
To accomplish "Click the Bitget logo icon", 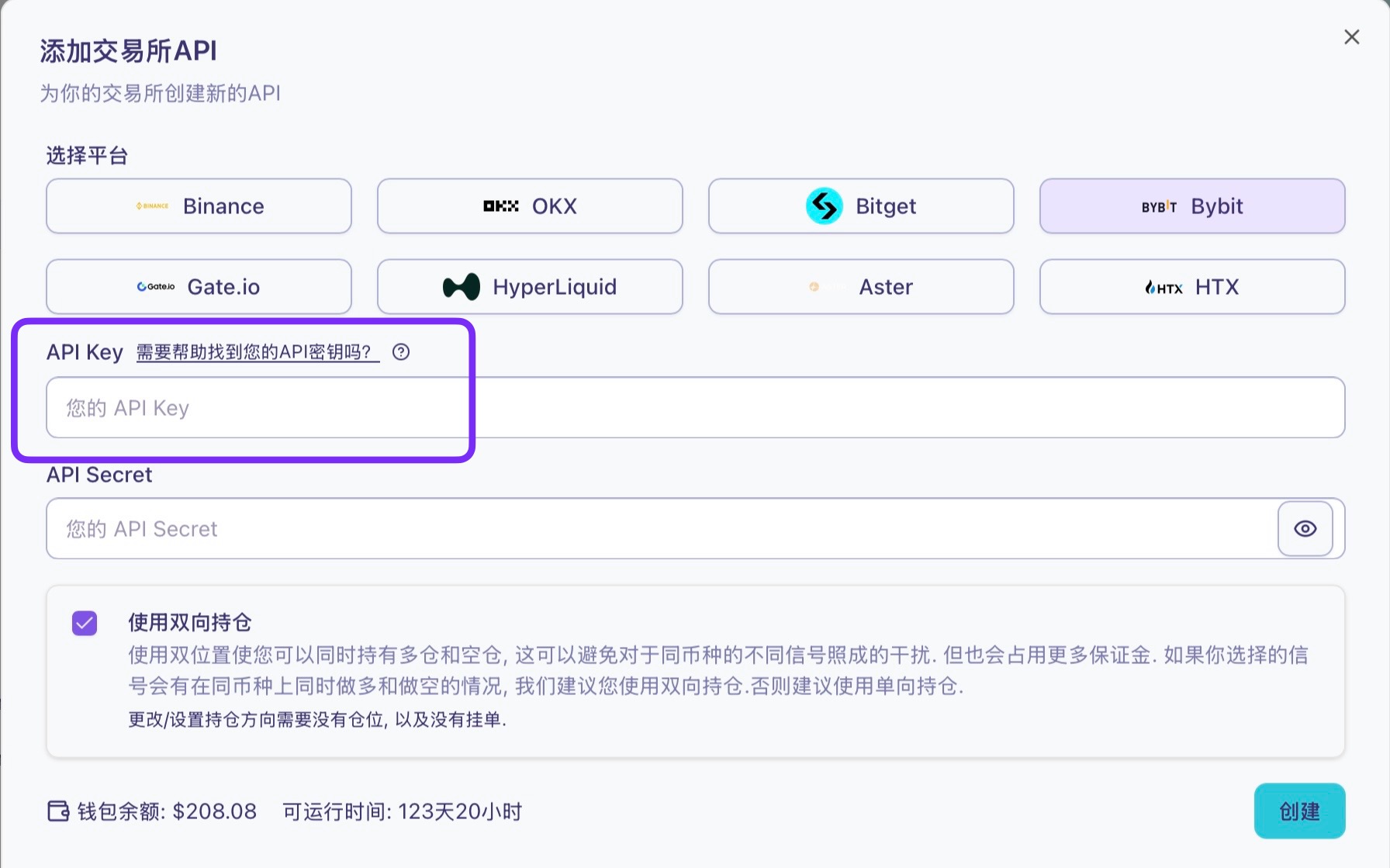I will click(824, 206).
